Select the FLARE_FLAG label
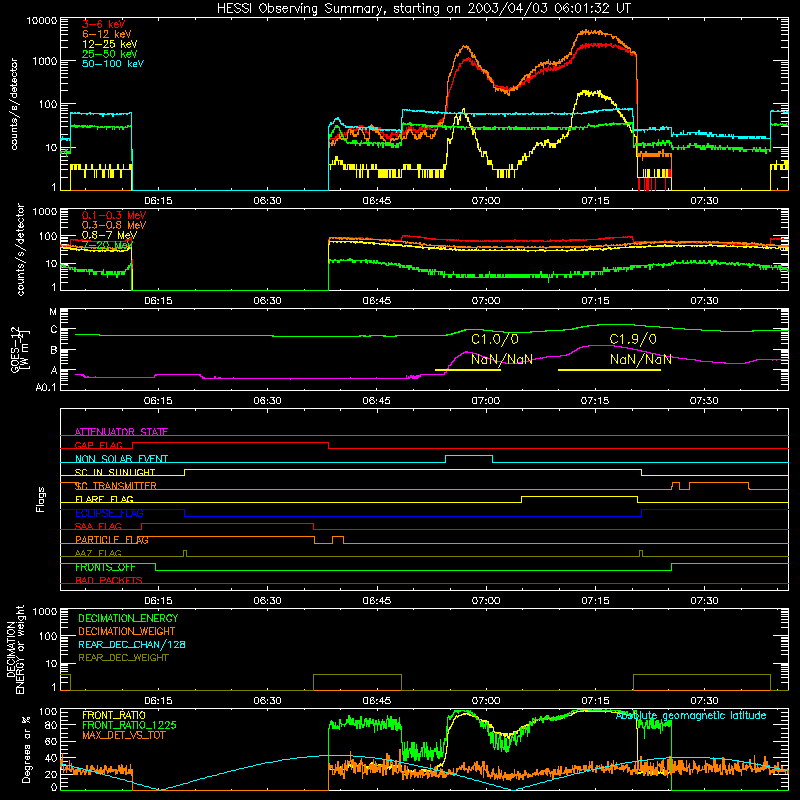Screen dimensions: 800x800 104,499
